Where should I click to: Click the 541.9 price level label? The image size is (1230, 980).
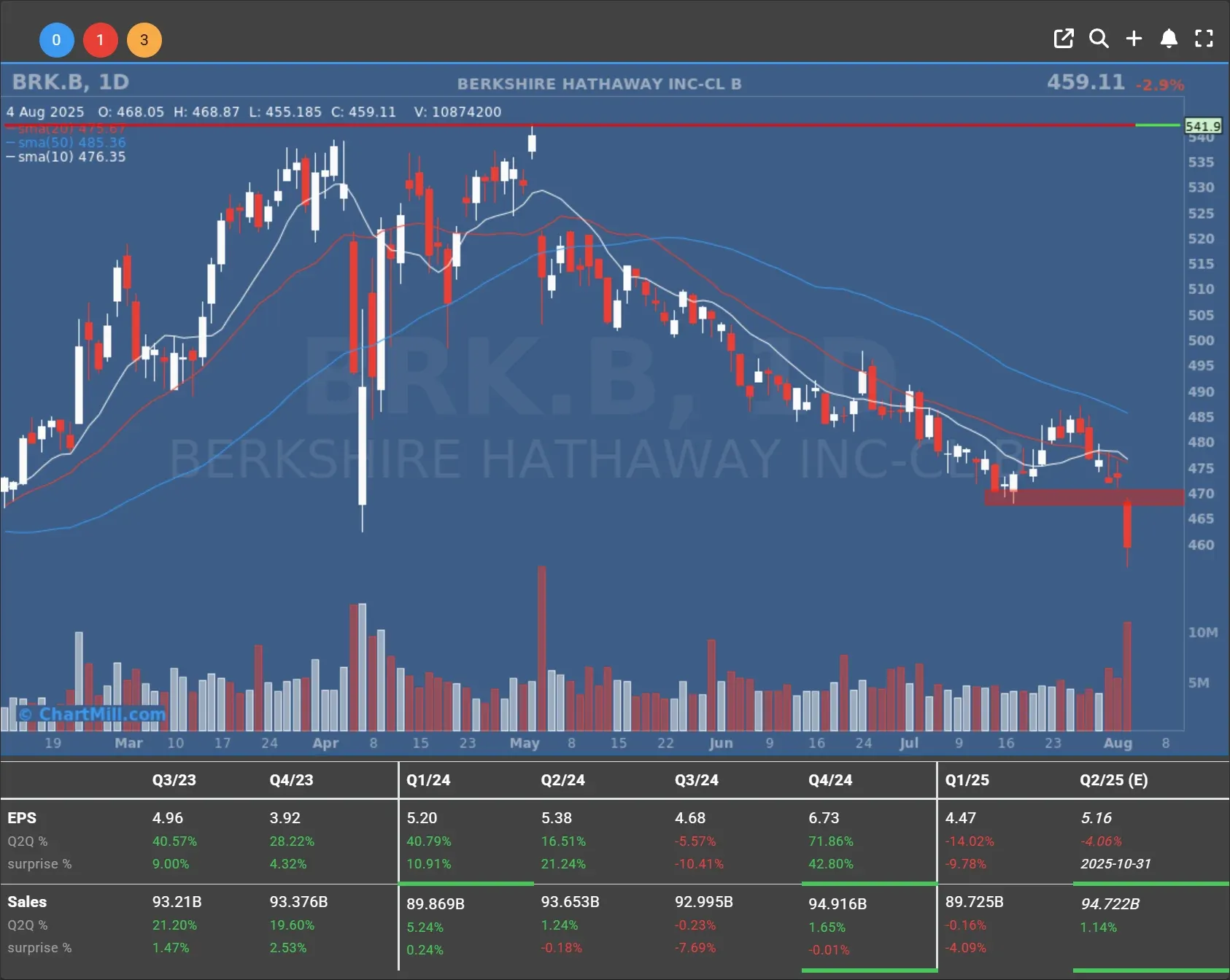tap(1202, 126)
